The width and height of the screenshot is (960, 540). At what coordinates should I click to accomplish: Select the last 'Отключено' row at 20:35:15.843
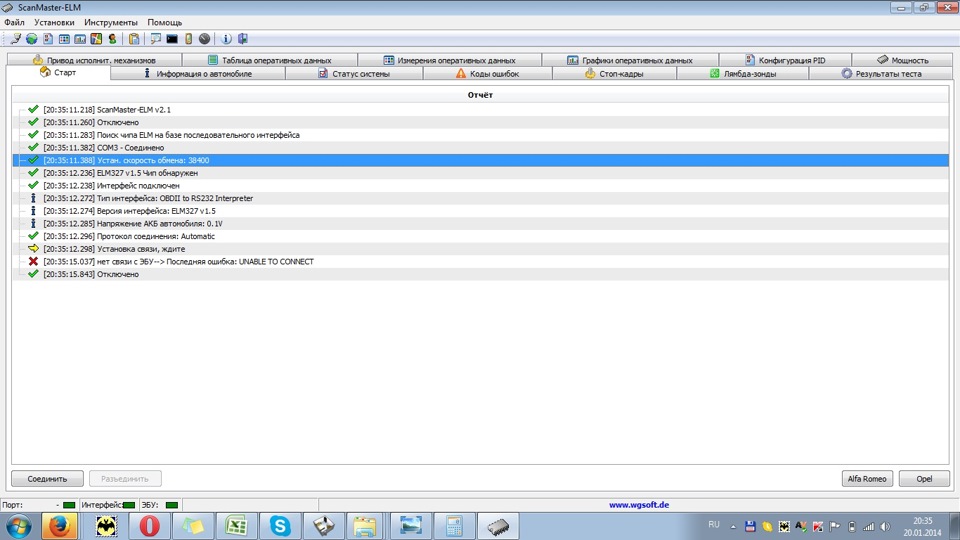pos(481,274)
